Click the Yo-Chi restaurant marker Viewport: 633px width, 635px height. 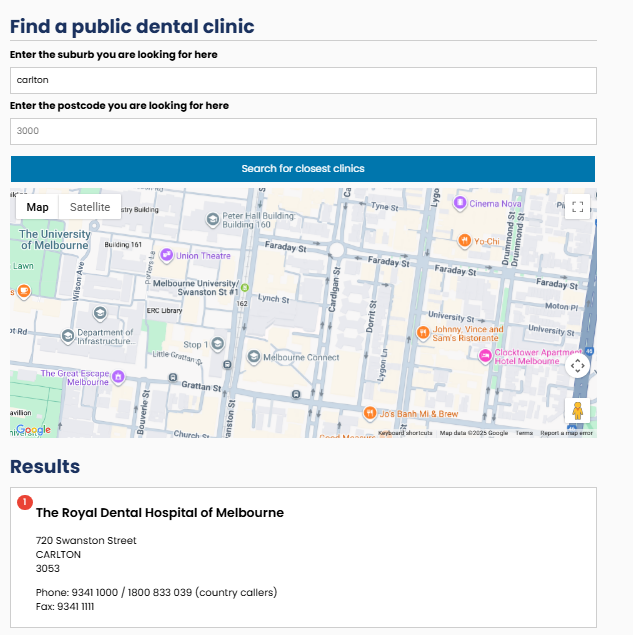tap(465, 241)
